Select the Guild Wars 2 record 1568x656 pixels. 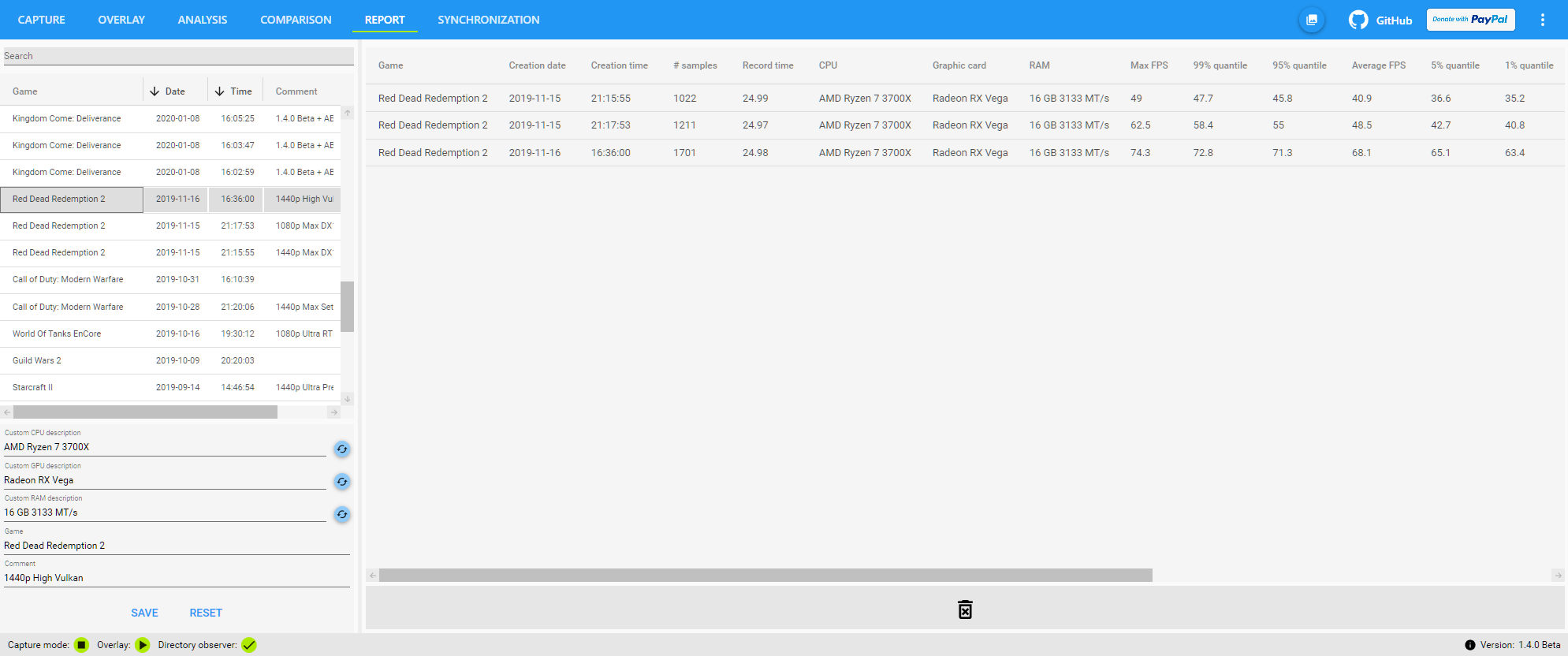click(x=170, y=360)
